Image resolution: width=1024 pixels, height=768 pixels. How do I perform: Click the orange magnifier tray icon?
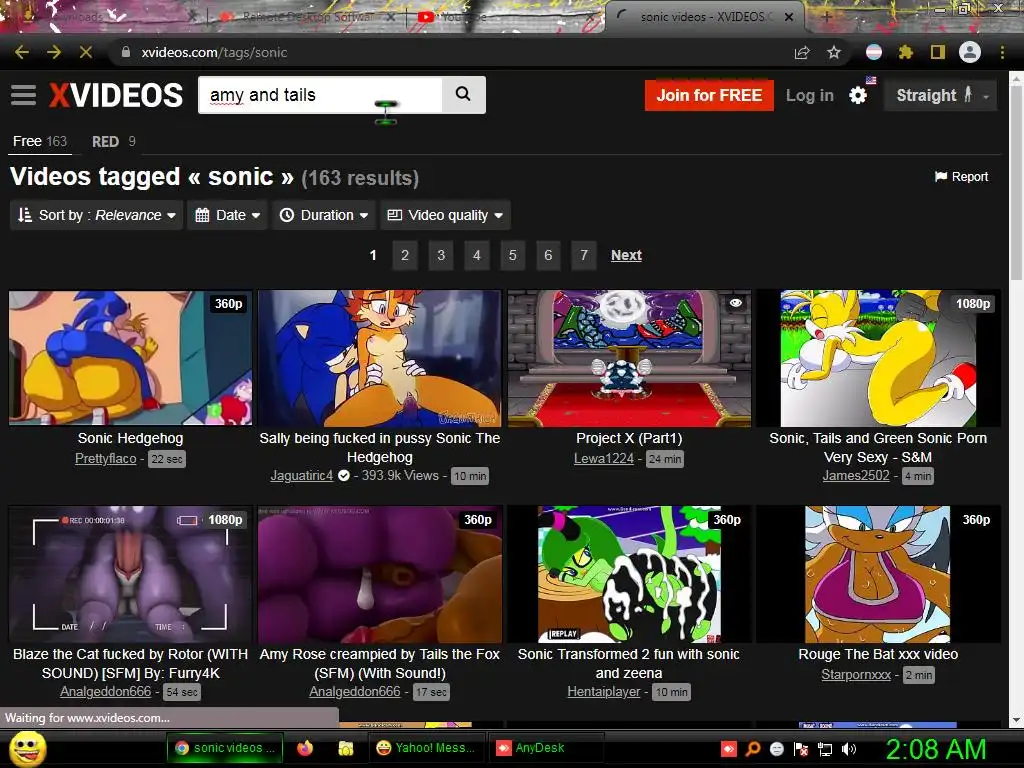tap(752, 749)
